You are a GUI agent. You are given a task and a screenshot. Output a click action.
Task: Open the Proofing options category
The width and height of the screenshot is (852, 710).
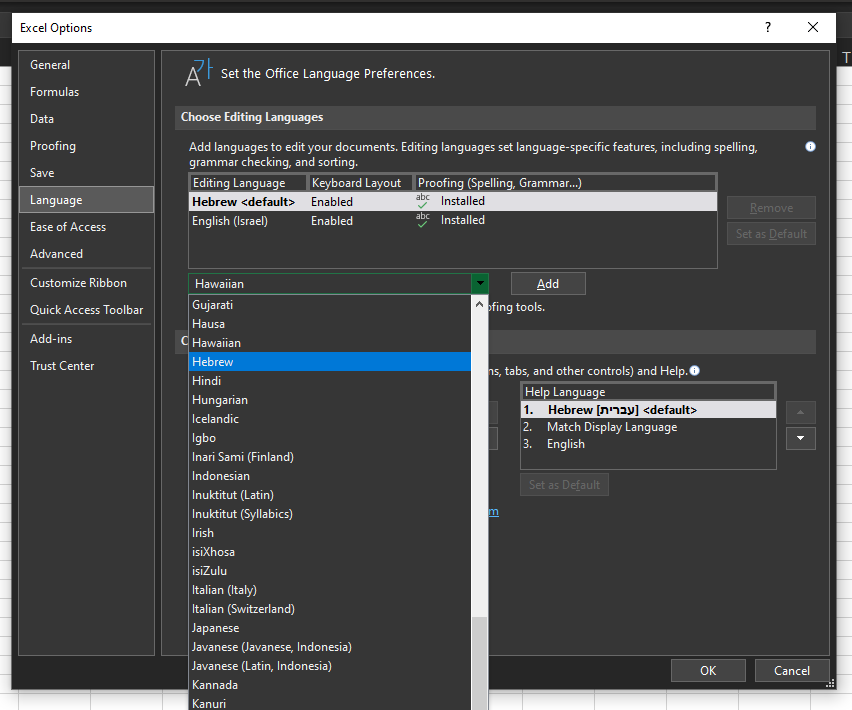click(x=86, y=146)
